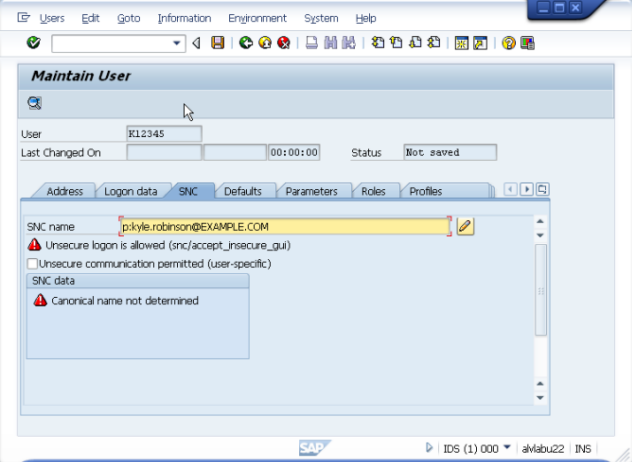The width and height of the screenshot is (632, 462).
Task: Switch to the Logon data tab
Action: (131, 191)
